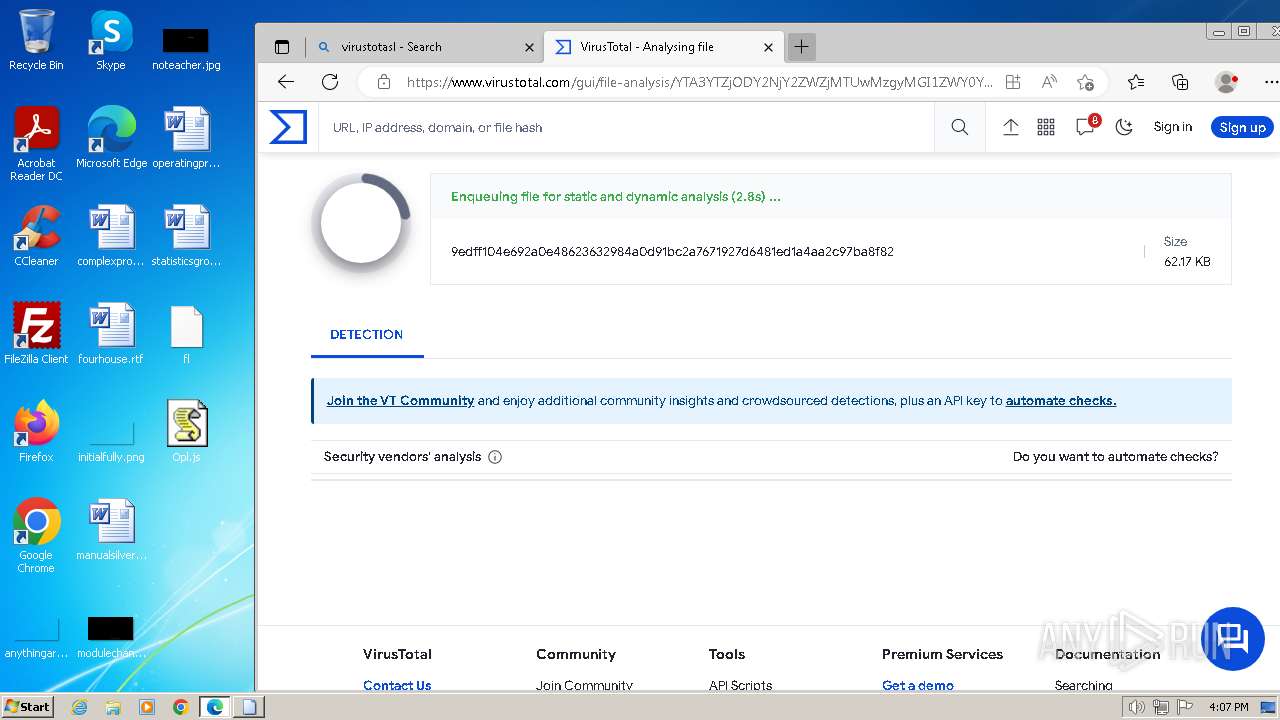Switch to the virustotasl - Search tab
The height and width of the screenshot is (720, 1280).
(425, 47)
